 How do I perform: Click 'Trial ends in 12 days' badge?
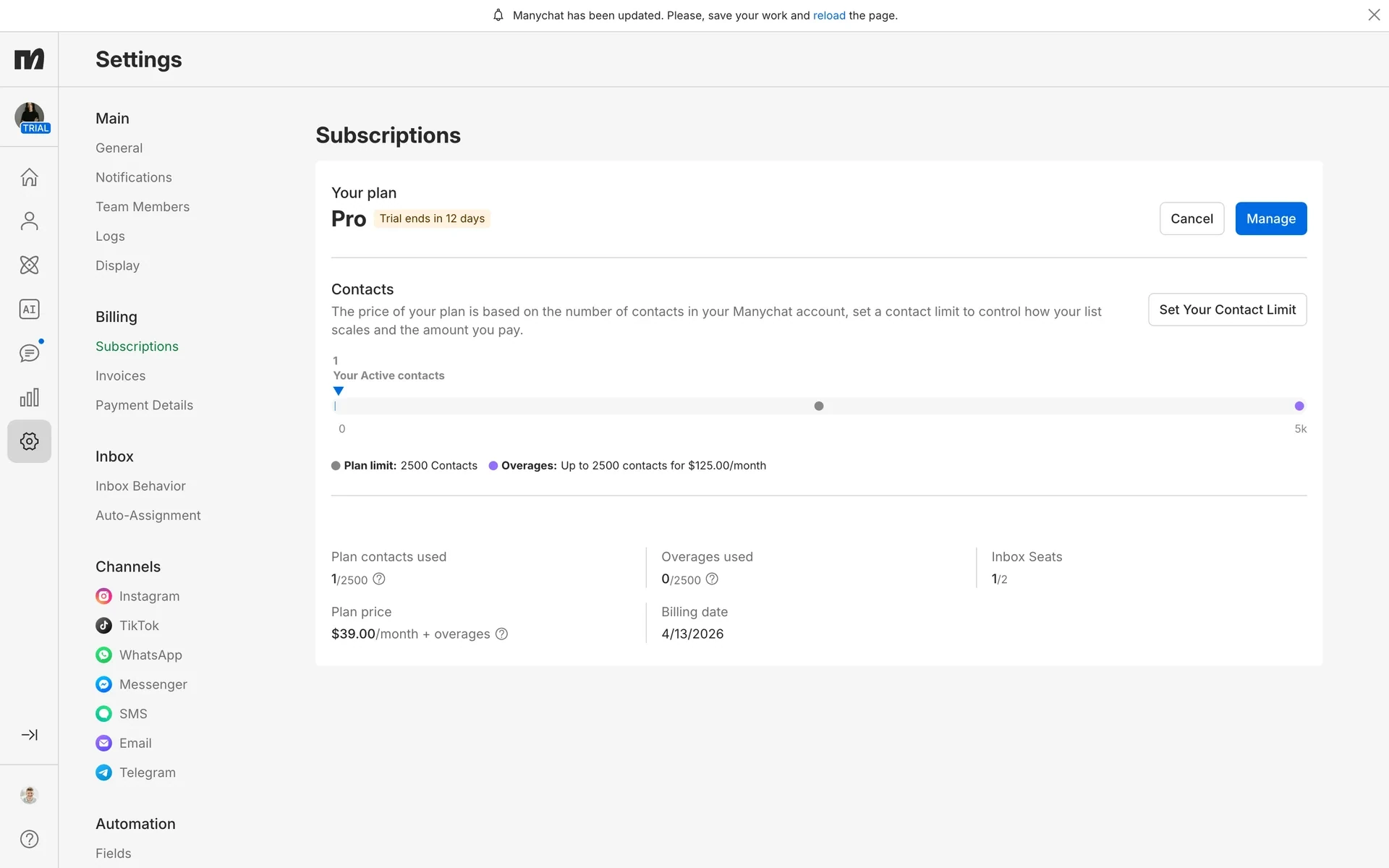click(432, 218)
